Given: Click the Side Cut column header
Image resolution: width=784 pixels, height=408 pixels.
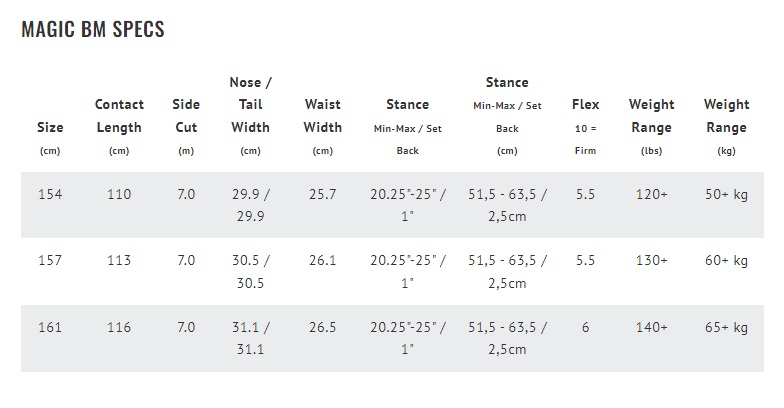Looking at the screenshot, I should tap(186, 127).
